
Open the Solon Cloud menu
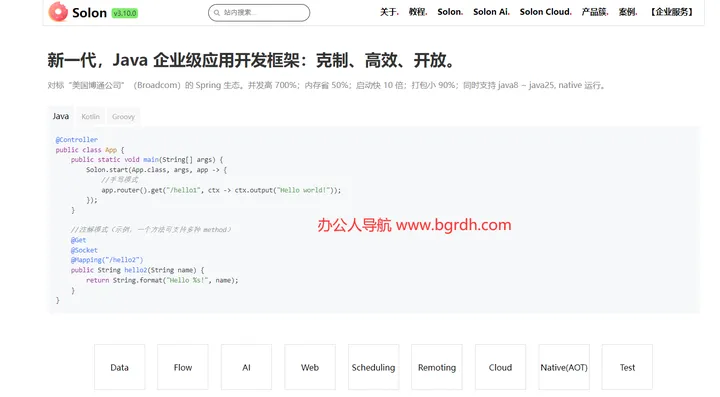545,12
